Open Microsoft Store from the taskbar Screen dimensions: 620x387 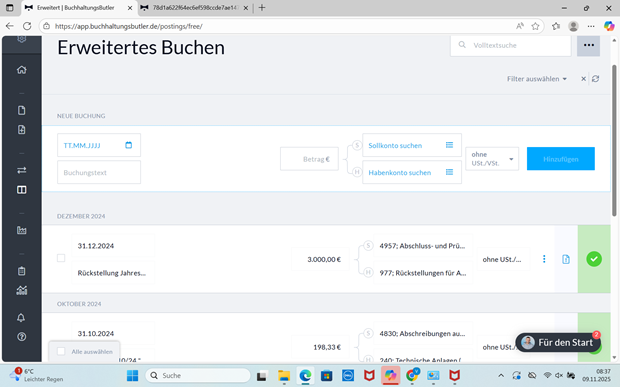tap(327, 376)
